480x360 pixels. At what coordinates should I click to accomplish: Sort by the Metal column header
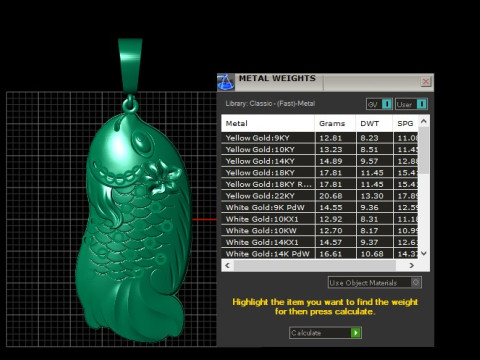coord(268,123)
